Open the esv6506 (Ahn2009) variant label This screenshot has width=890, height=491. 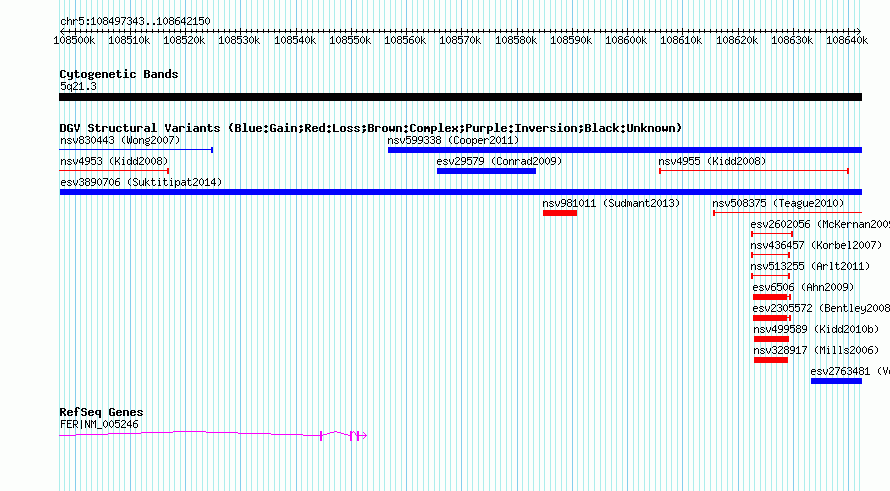(803, 287)
